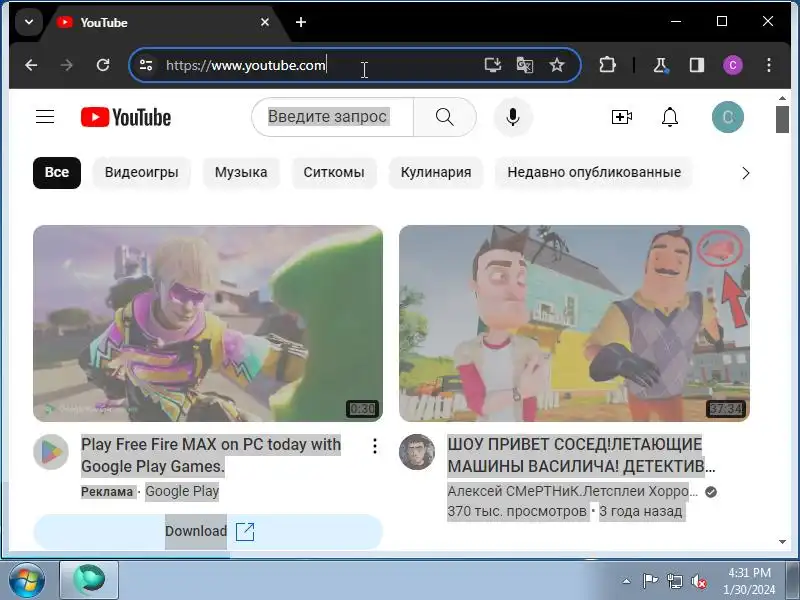Close the YouTube tab
Screen dimensions: 800x600
[x=265, y=22]
